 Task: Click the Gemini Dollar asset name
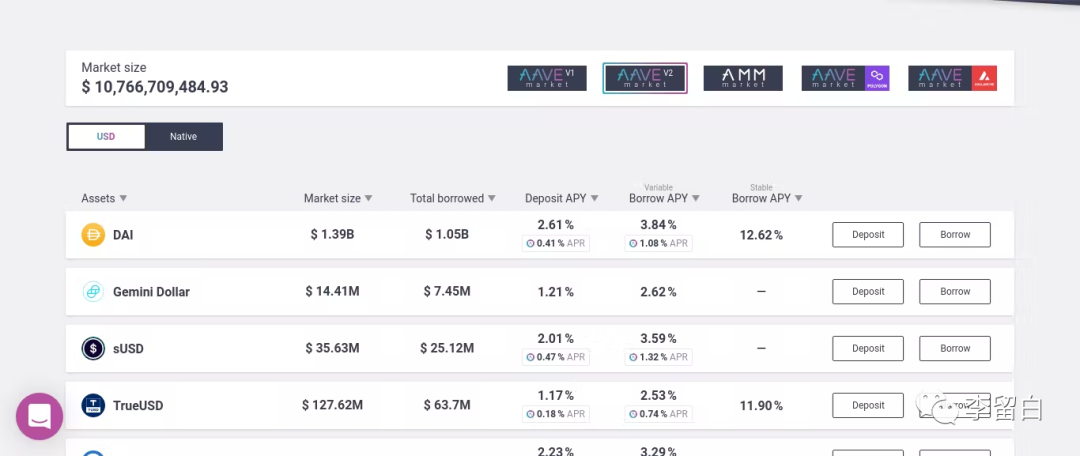[x=152, y=292]
